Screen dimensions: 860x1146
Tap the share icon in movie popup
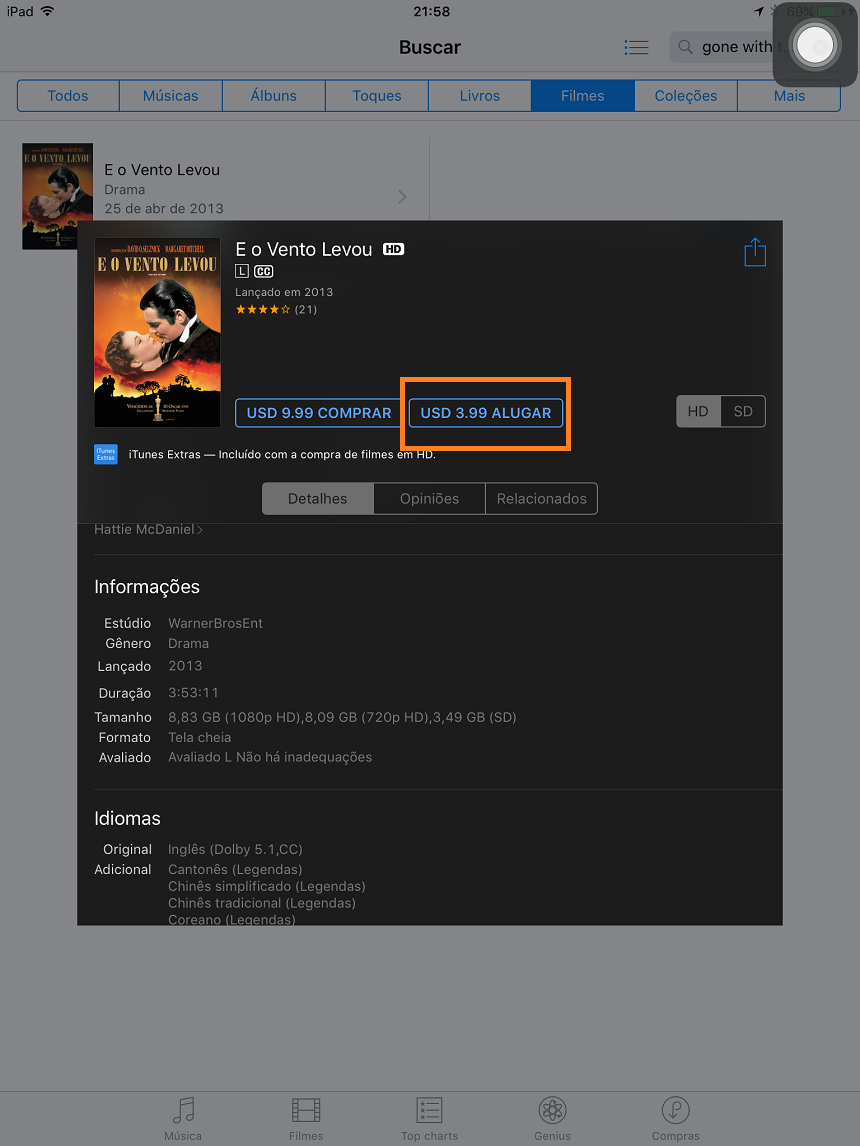click(755, 252)
